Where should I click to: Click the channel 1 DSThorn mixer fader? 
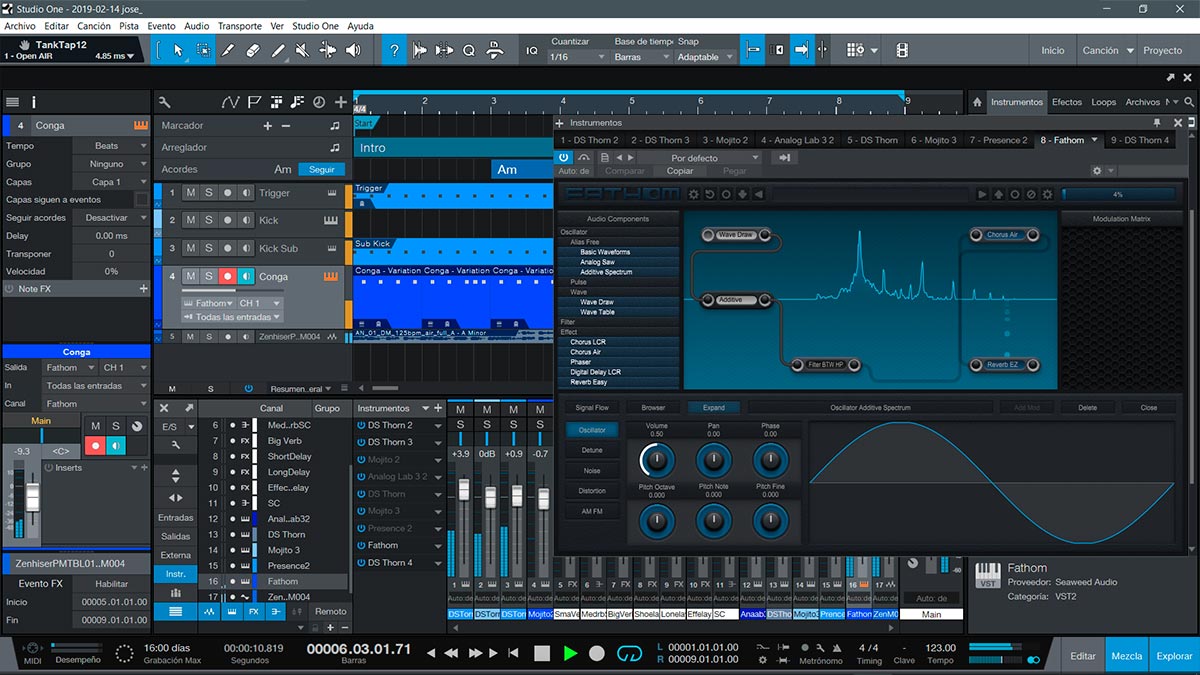point(463,491)
